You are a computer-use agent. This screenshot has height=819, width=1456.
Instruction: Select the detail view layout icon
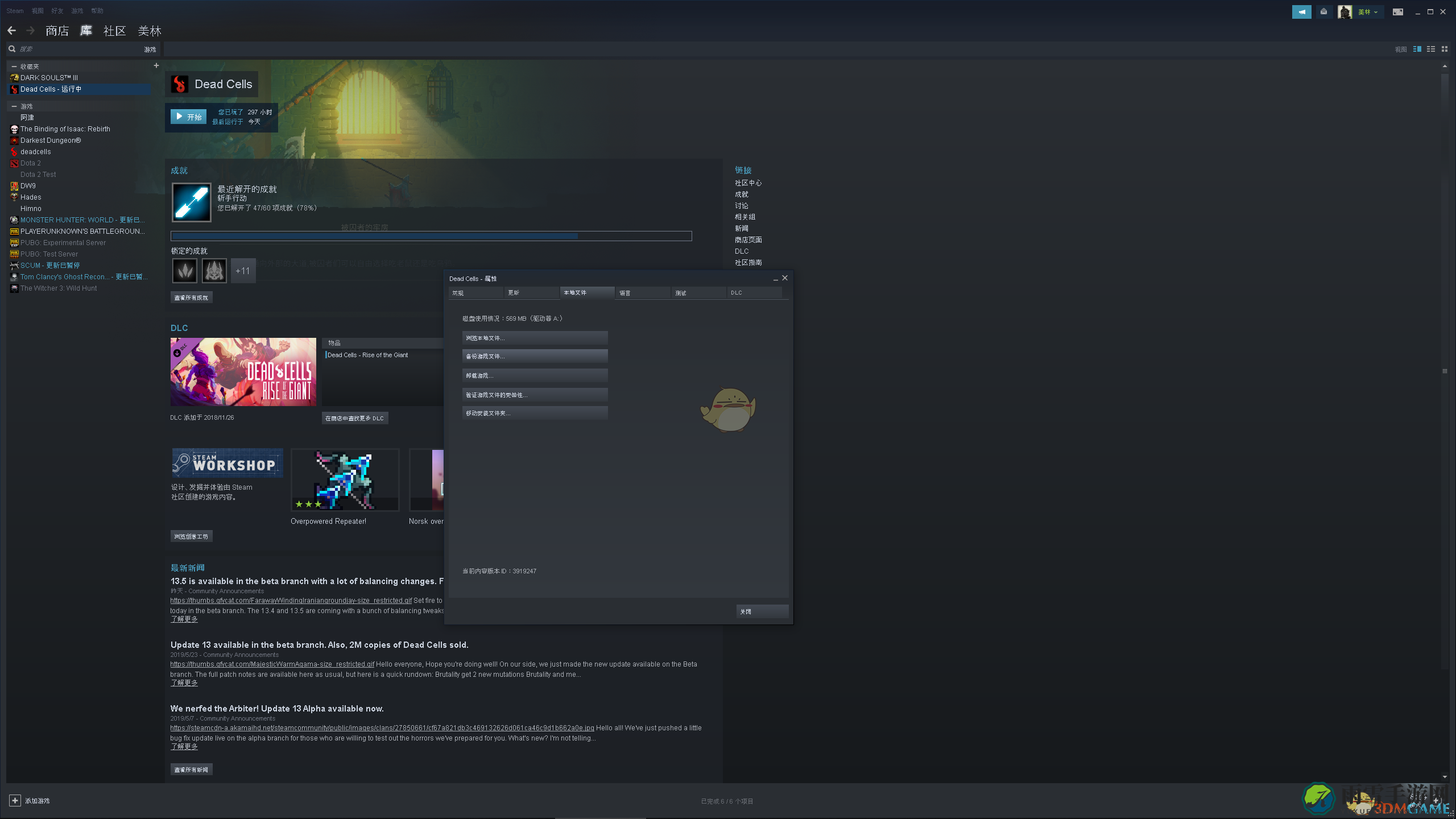tap(1417, 49)
